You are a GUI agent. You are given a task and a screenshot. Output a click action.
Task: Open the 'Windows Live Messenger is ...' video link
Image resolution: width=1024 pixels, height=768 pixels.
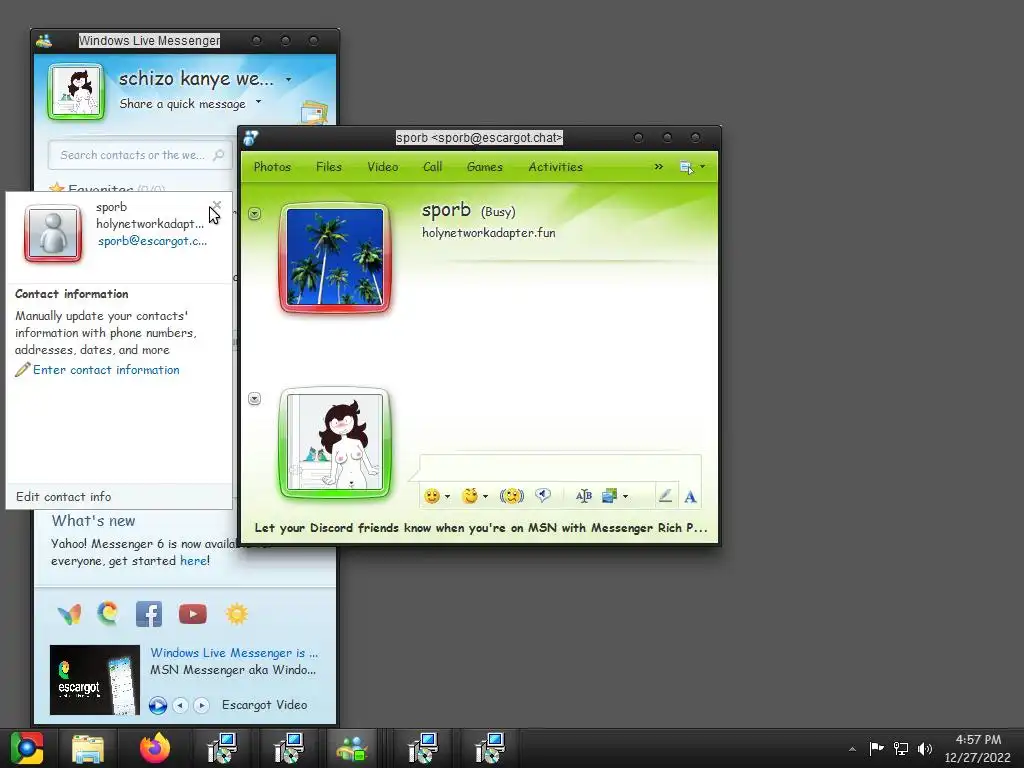[x=234, y=652]
